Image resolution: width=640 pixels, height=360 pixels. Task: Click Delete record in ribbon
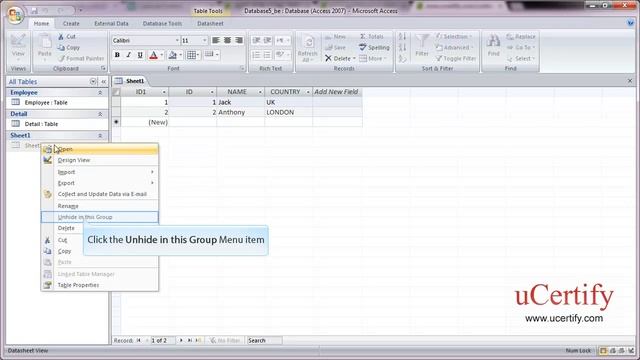coord(340,58)
